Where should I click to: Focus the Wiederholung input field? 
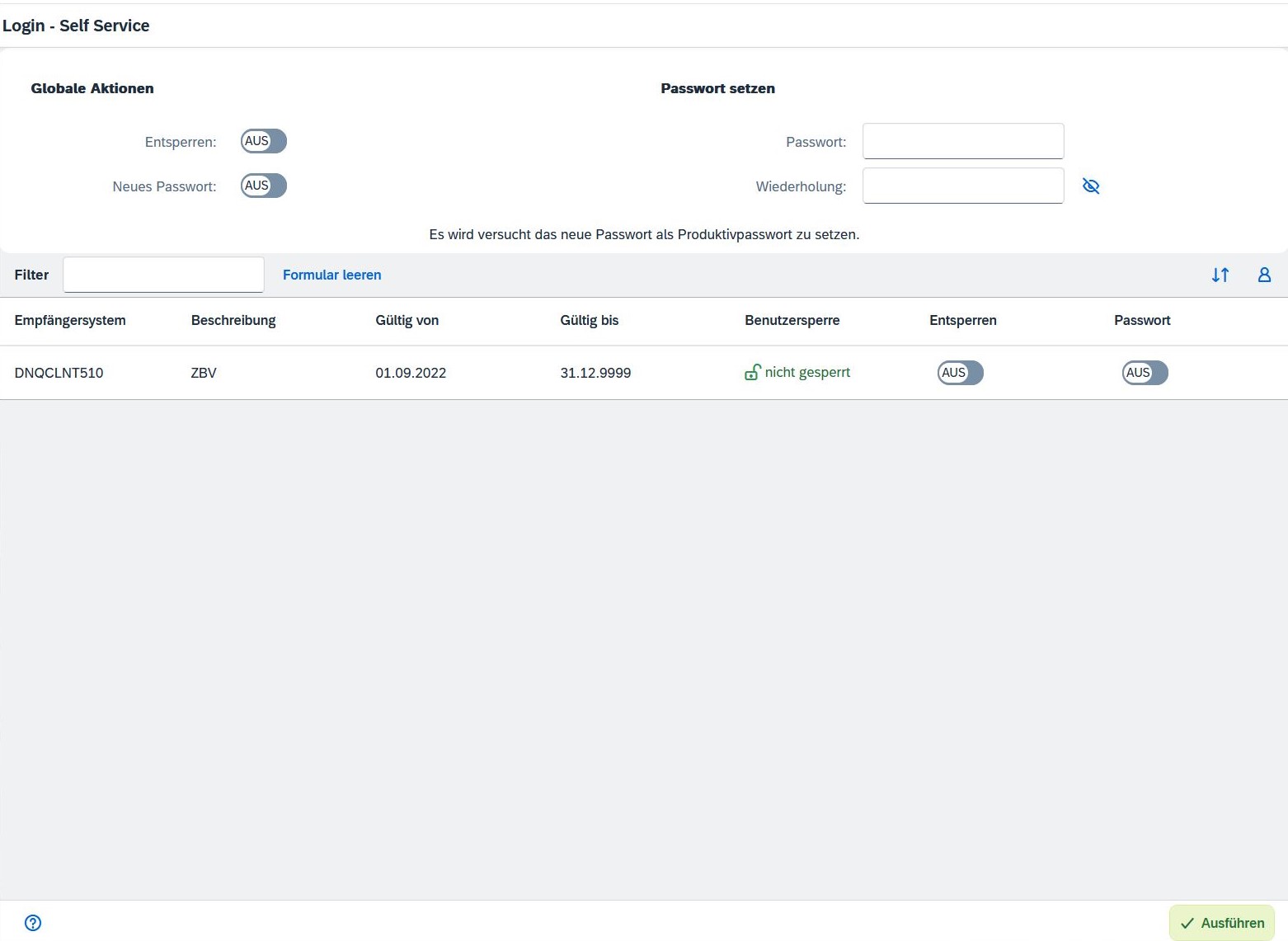[962, 186]
